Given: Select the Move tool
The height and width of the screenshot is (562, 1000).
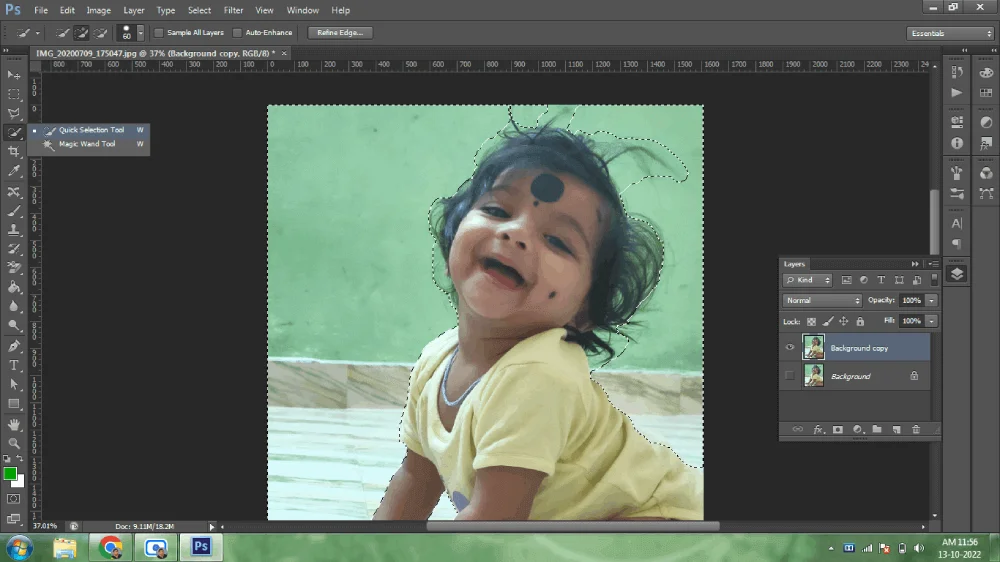Looking at the screenshot, I should pyautogui.click(x=13, y=75).
